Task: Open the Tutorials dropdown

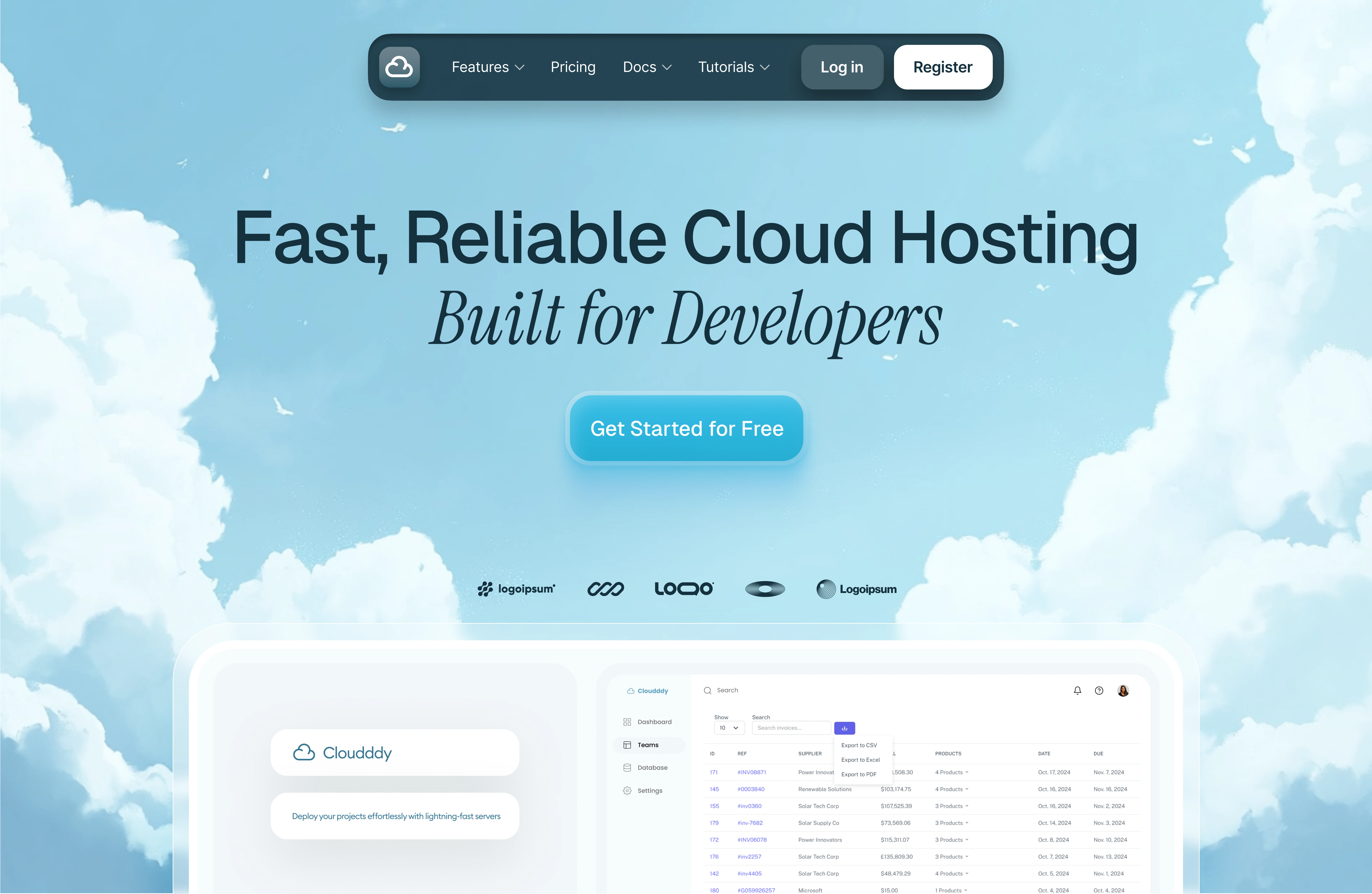Action: (x=733, y=67)
